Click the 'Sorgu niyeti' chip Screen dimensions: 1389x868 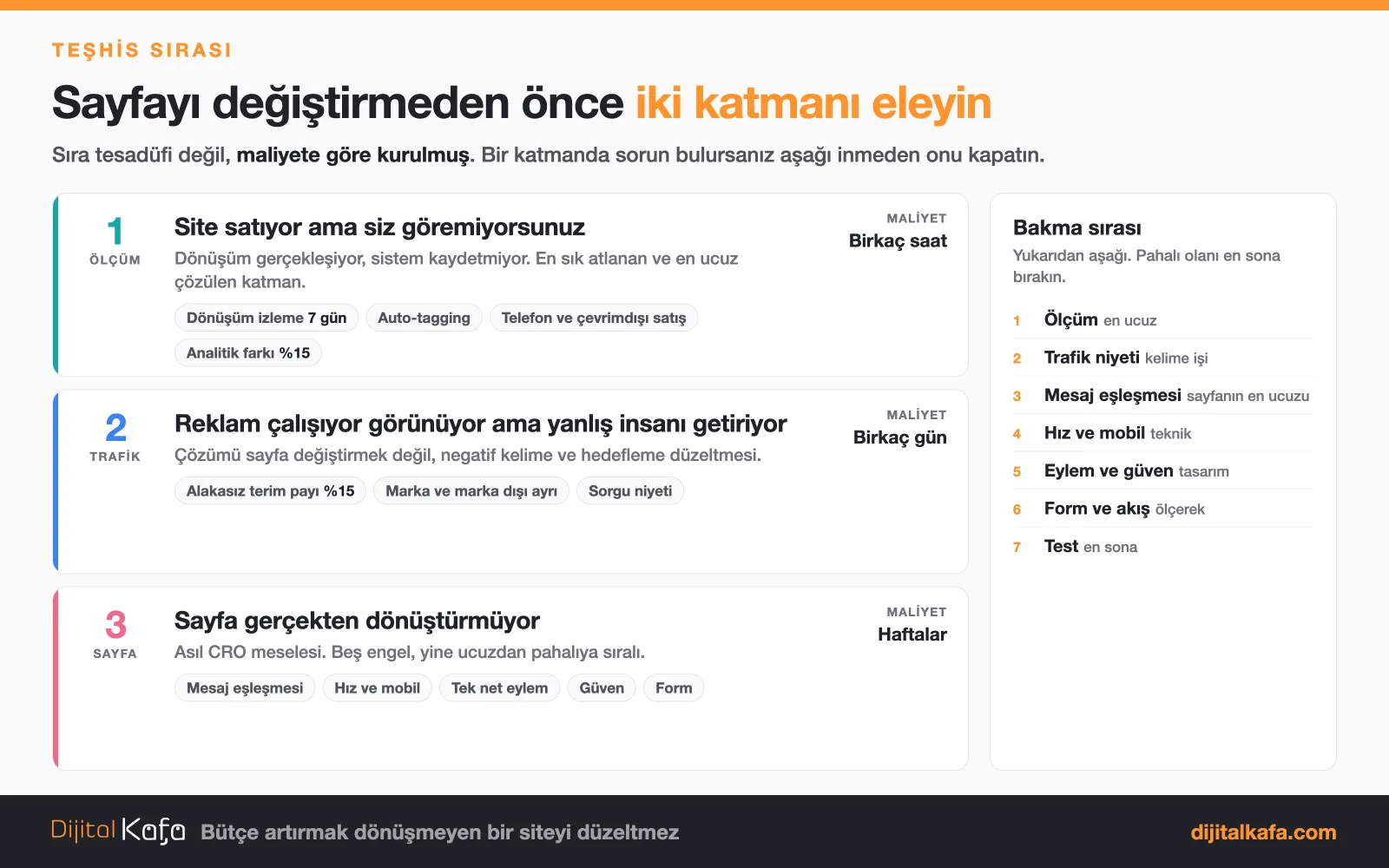coord(630,490)
